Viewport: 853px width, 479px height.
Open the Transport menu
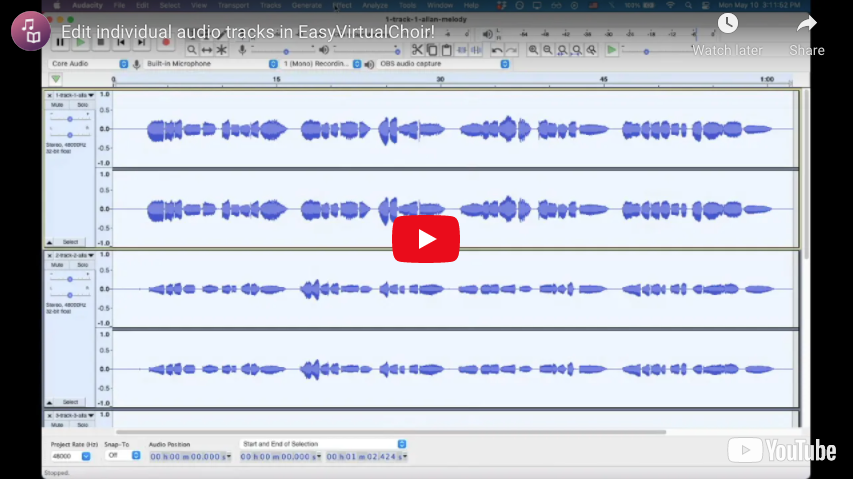(x=233, y=5)
